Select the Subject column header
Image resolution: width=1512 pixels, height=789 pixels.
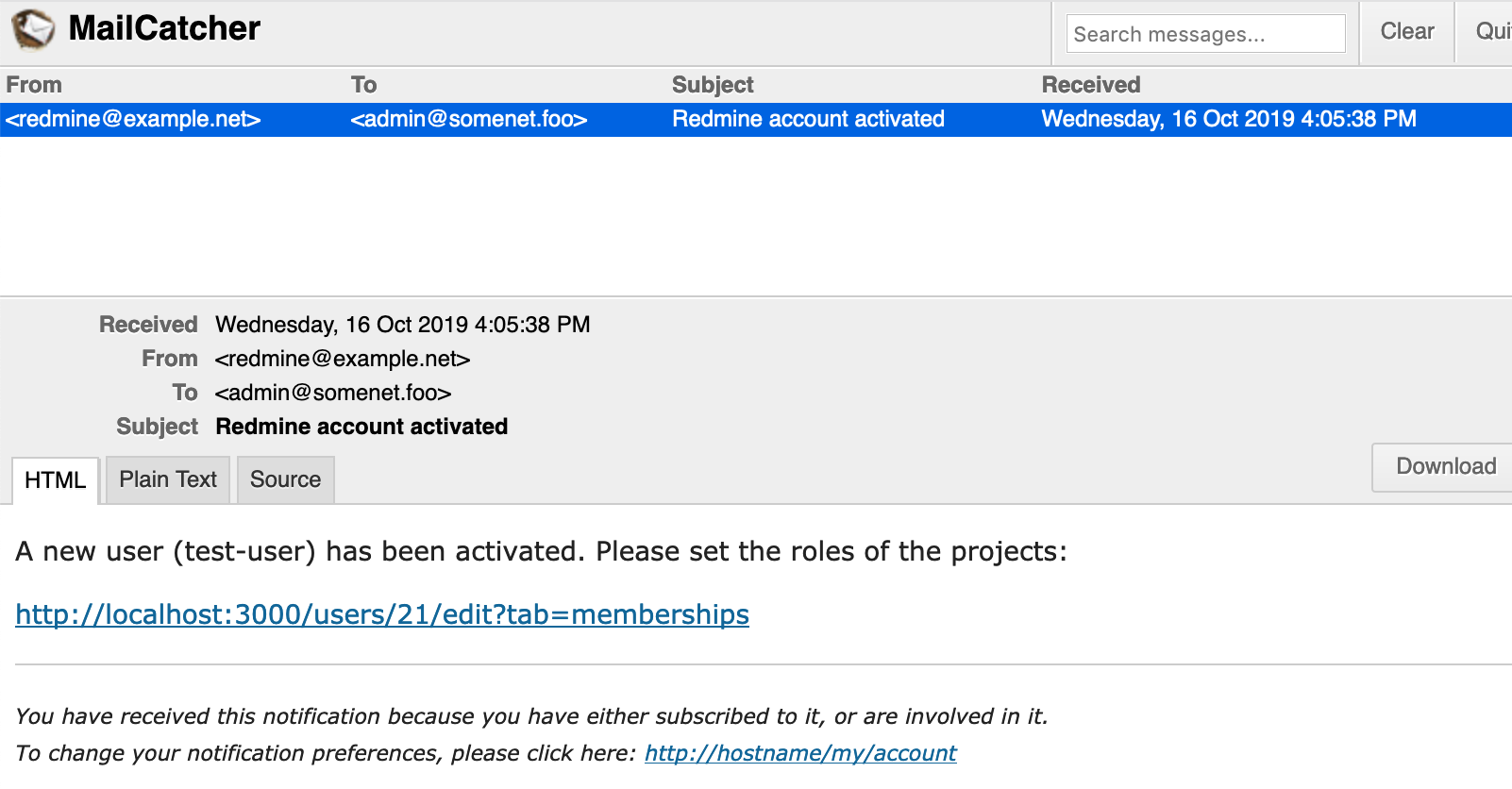click(713, 85)
